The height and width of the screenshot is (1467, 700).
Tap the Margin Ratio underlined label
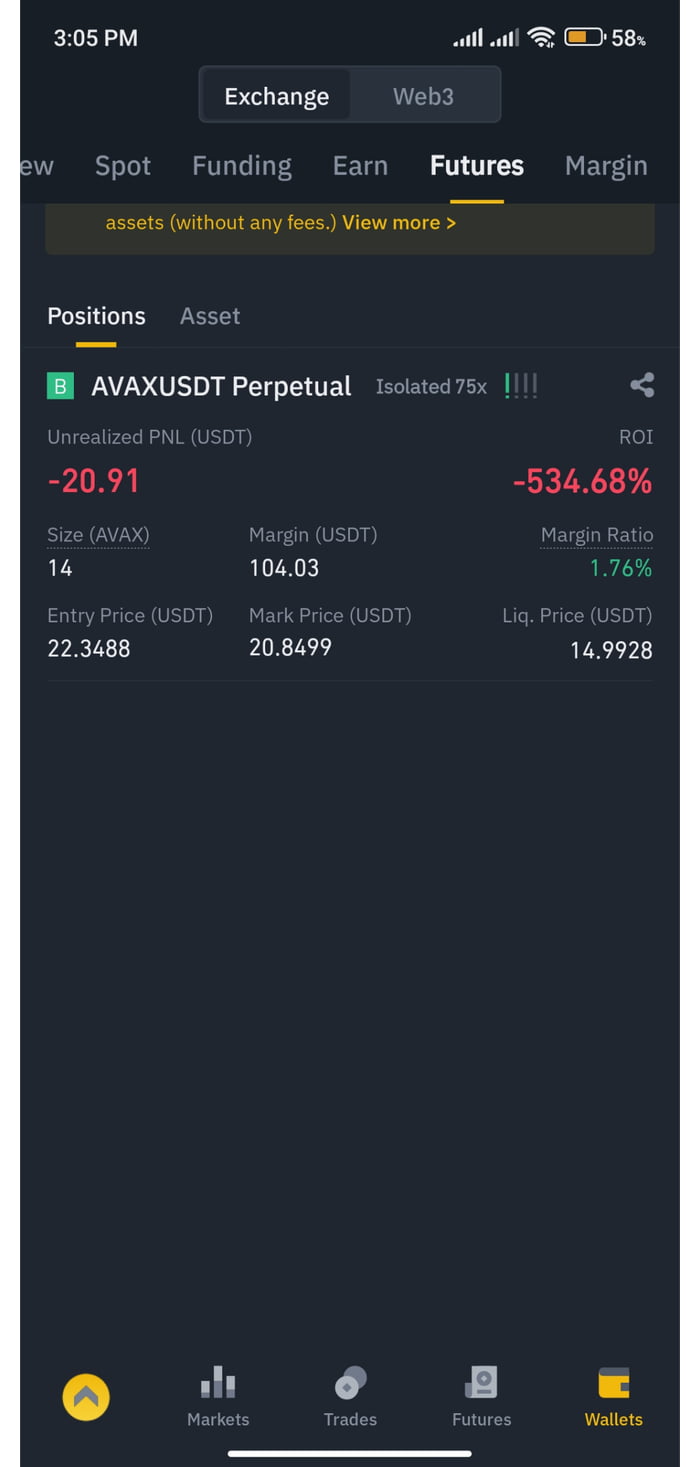click(x=597, y=535)
